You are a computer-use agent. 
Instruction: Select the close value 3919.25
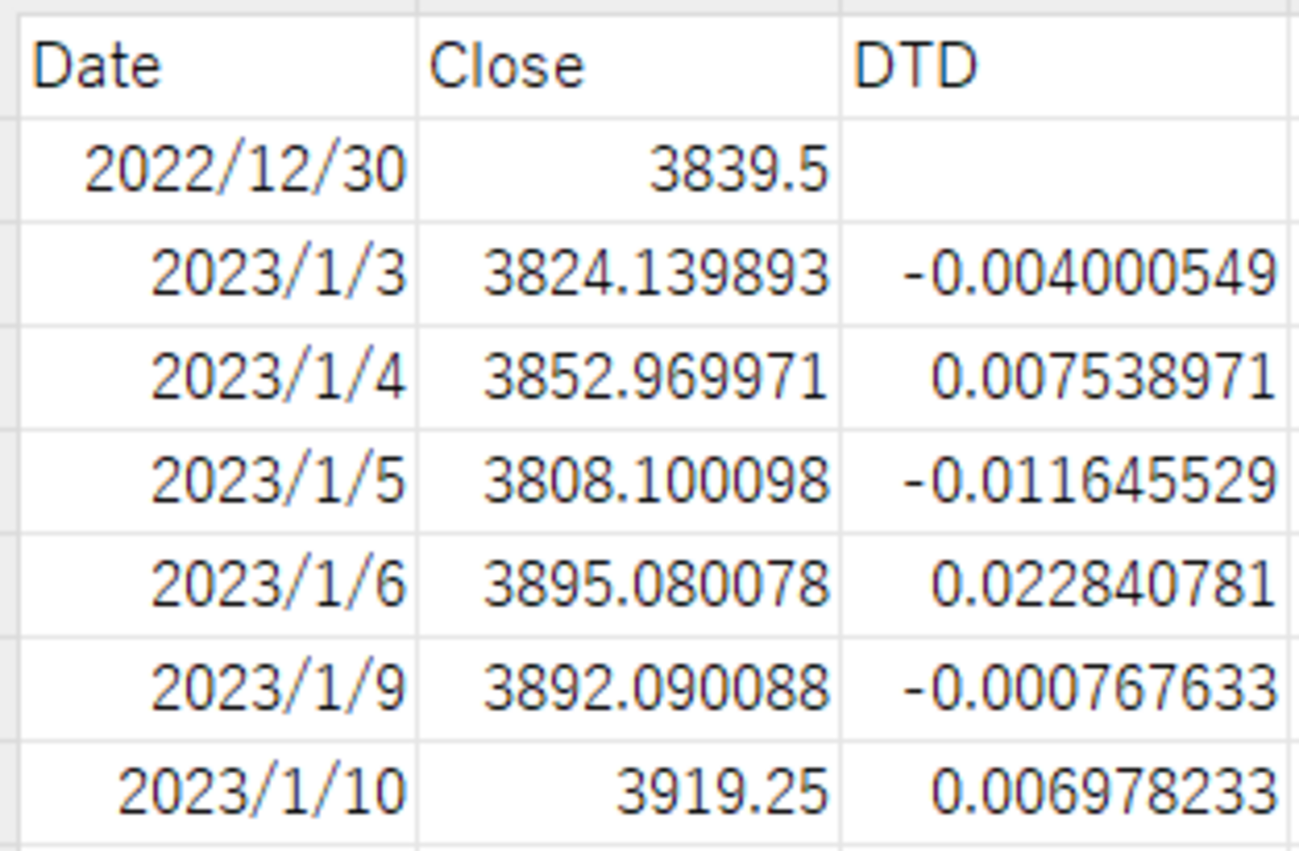(x=628, y=793)
